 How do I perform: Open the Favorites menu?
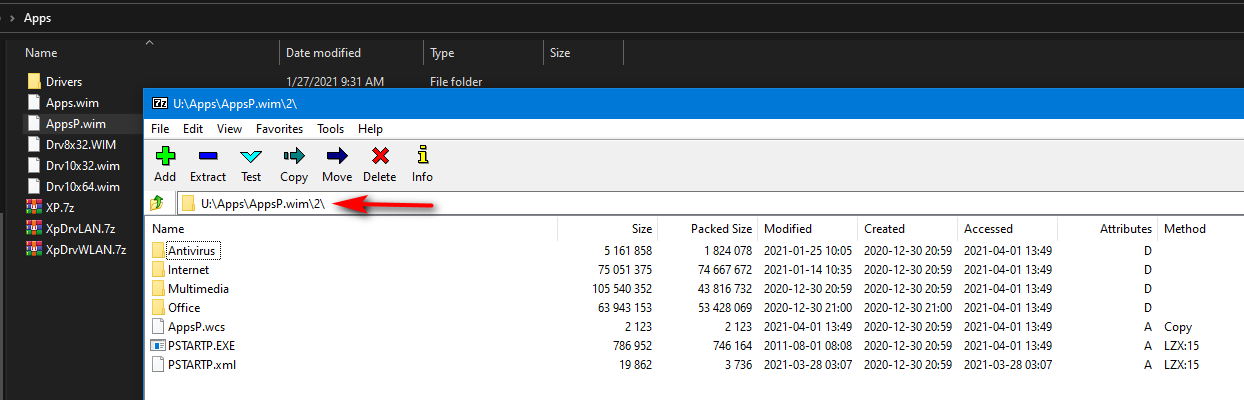click(280, 129)
